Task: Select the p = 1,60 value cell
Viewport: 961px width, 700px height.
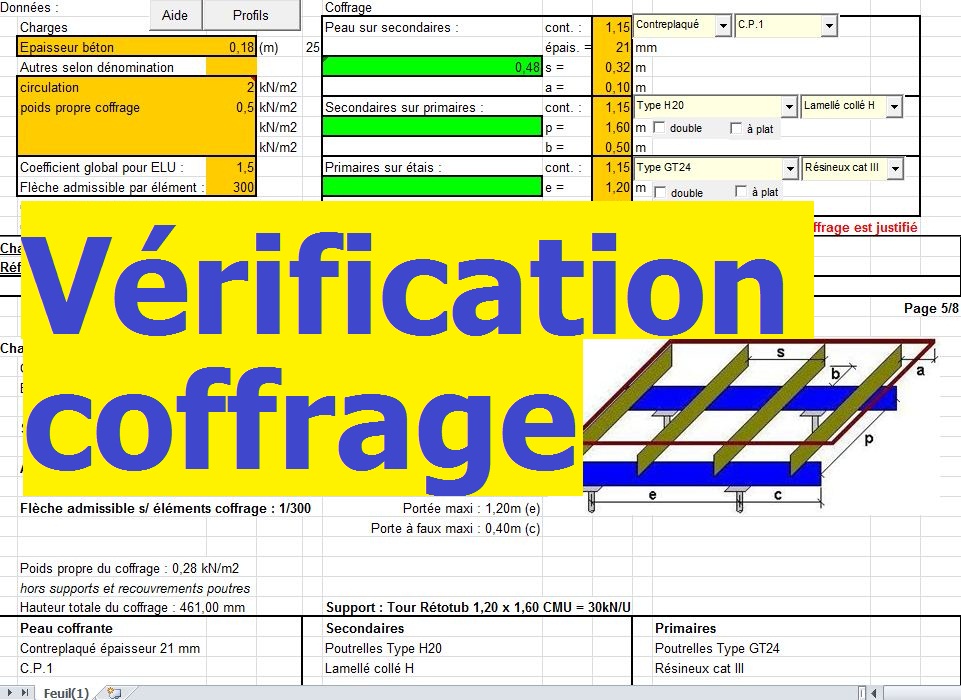Action: click(612, 127)
